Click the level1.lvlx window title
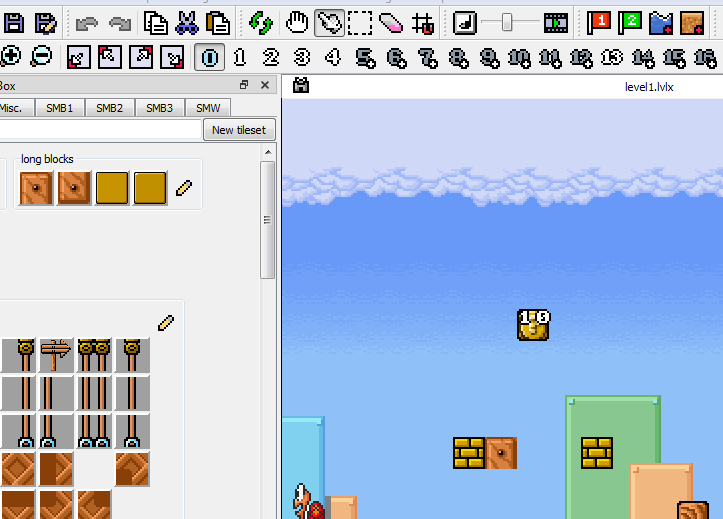The image size is (723, 519). coord(649,87)
